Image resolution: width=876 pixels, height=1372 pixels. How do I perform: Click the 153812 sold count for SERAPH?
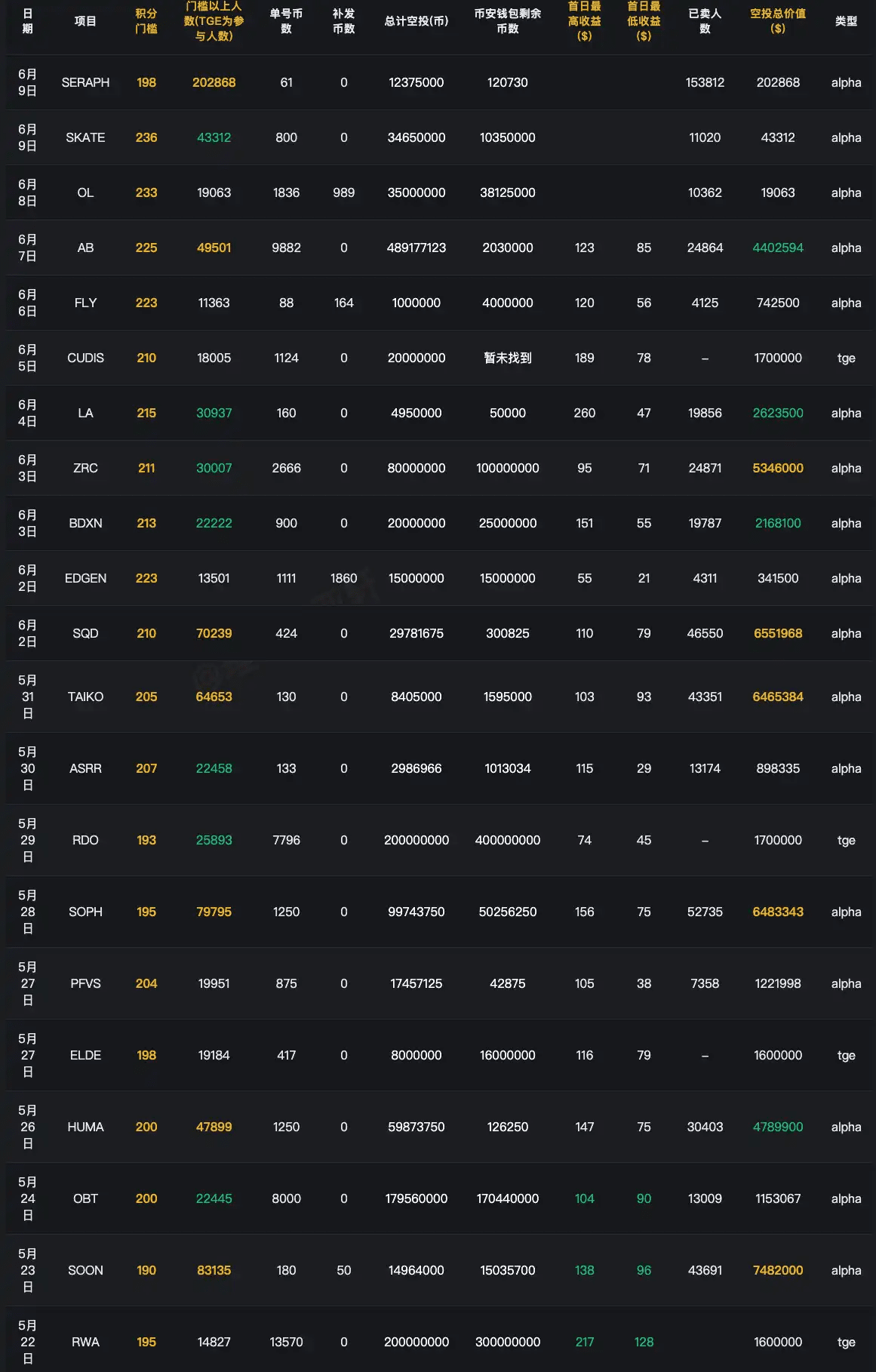pyautogui.click(x=705, y=82)
